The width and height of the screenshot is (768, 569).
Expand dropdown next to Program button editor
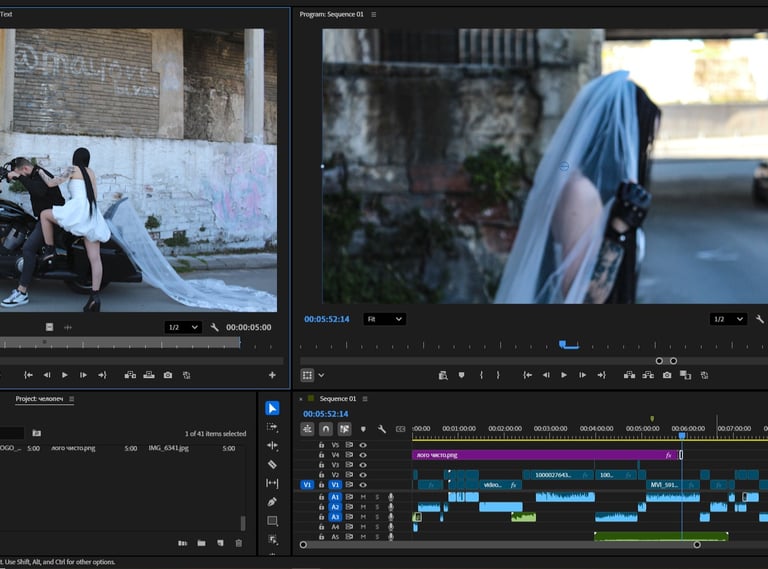pos(321,376)
